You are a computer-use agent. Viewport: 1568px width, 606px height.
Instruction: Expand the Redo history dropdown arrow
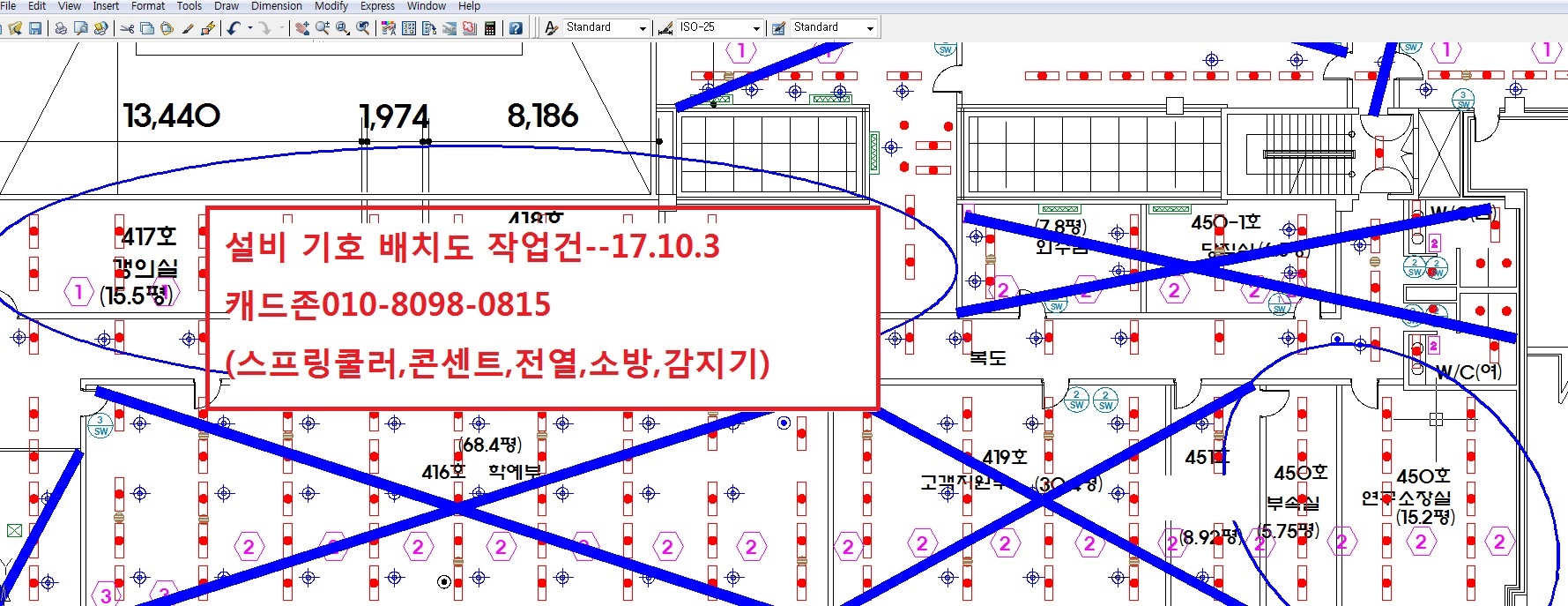tap(281, 28)
